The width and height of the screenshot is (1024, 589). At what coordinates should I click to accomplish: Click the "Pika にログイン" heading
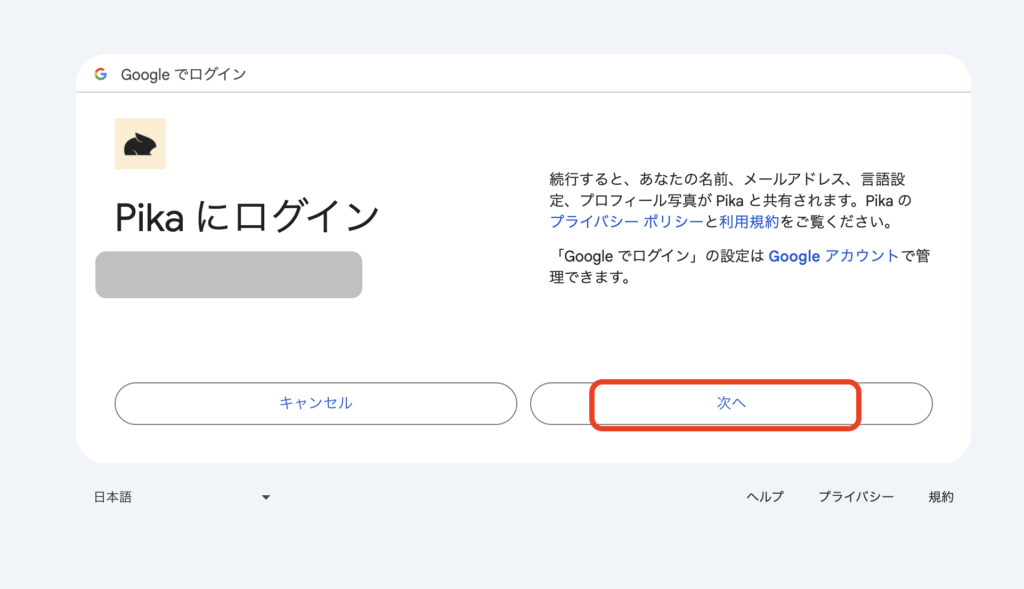pos(247,217)
